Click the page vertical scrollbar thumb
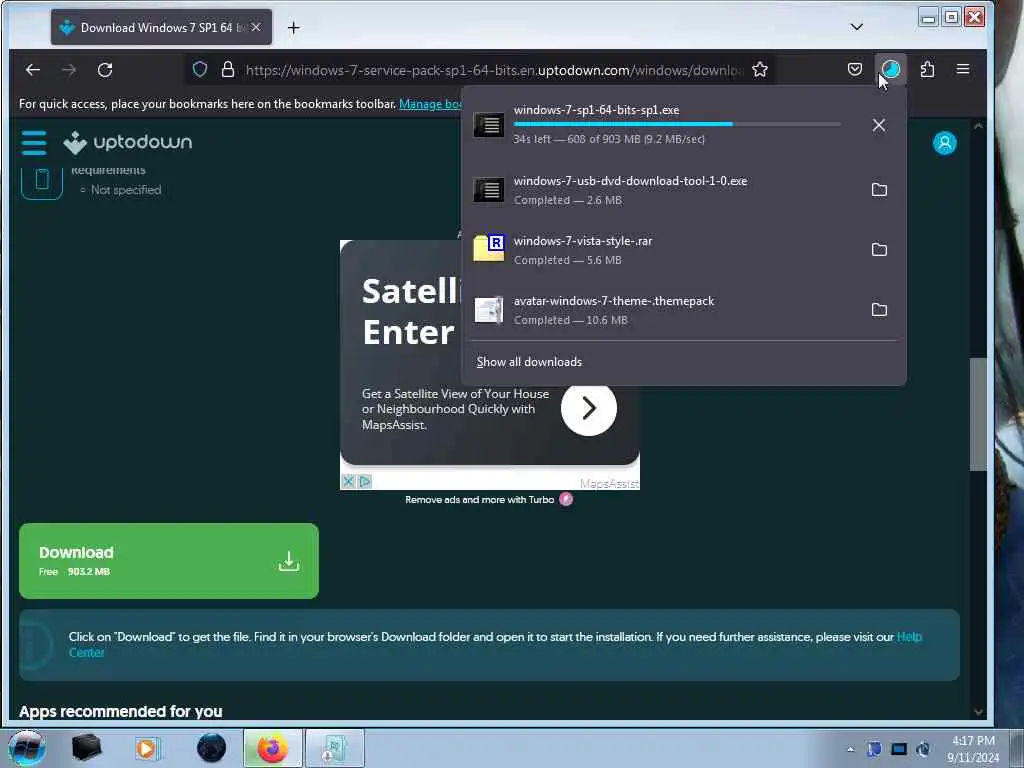1024x768 pixels. [x=978, y=414]
